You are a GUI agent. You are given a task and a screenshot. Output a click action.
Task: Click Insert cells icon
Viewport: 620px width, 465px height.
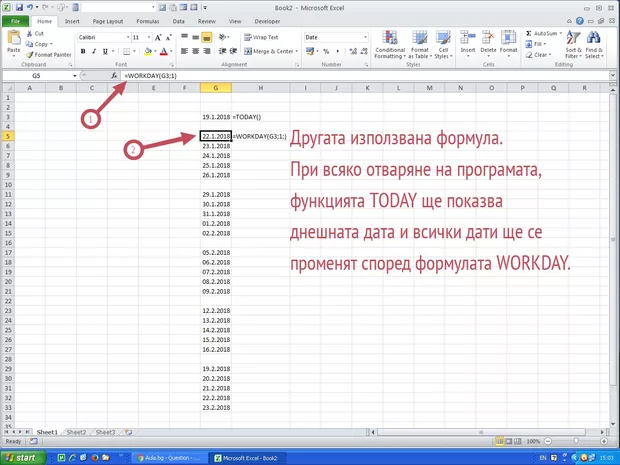pyautogui.click(x=468, y=38)
